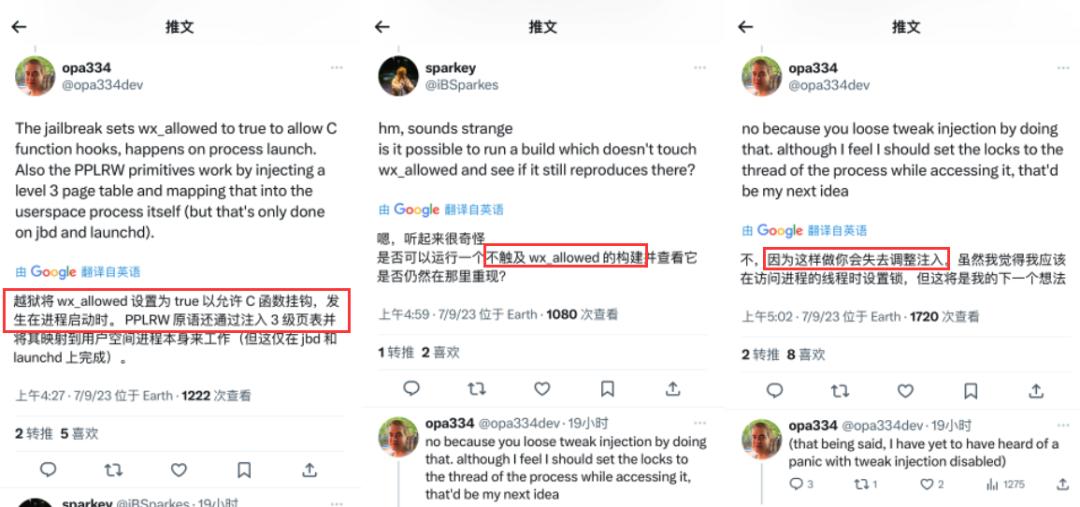
Task: Go back using arrow in the first tweet panel
Action: point(19,27)
